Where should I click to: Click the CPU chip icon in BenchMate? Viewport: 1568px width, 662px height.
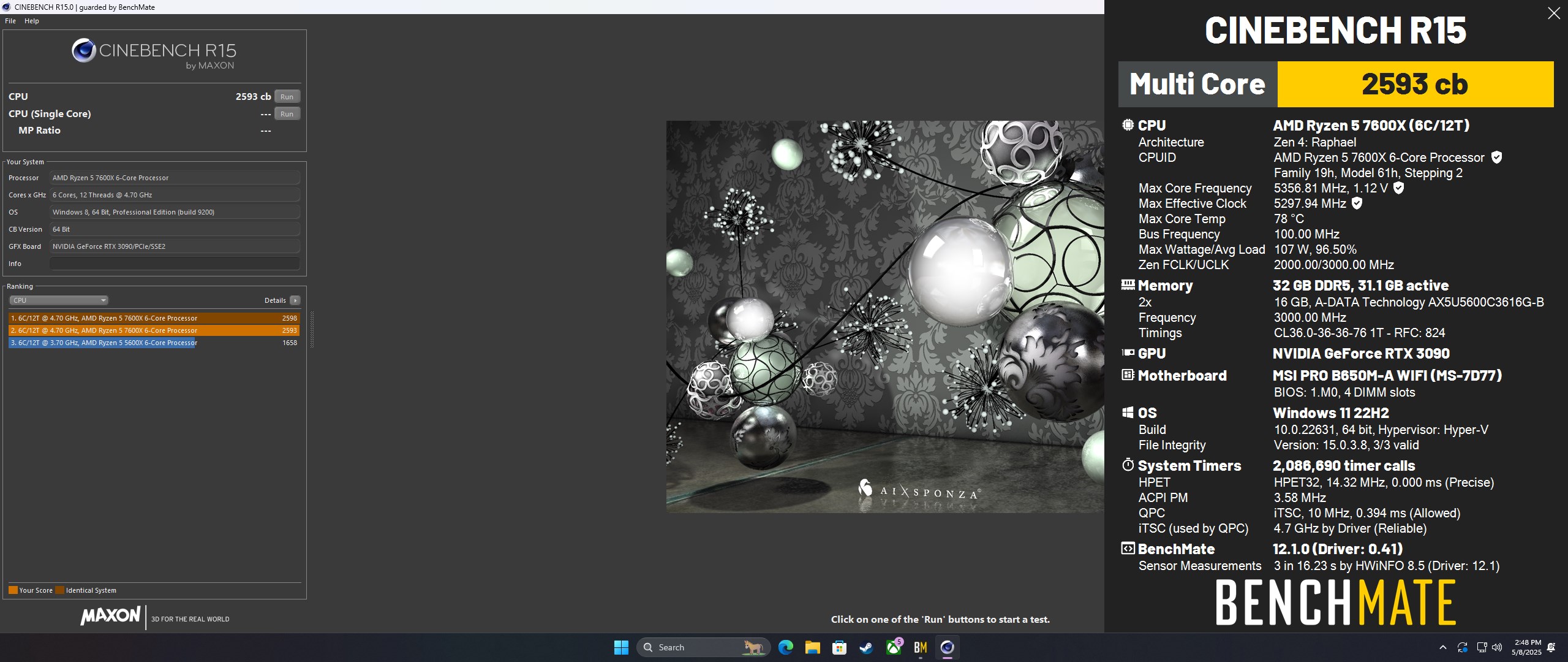pyautogui.click(x=1128, y=125)
